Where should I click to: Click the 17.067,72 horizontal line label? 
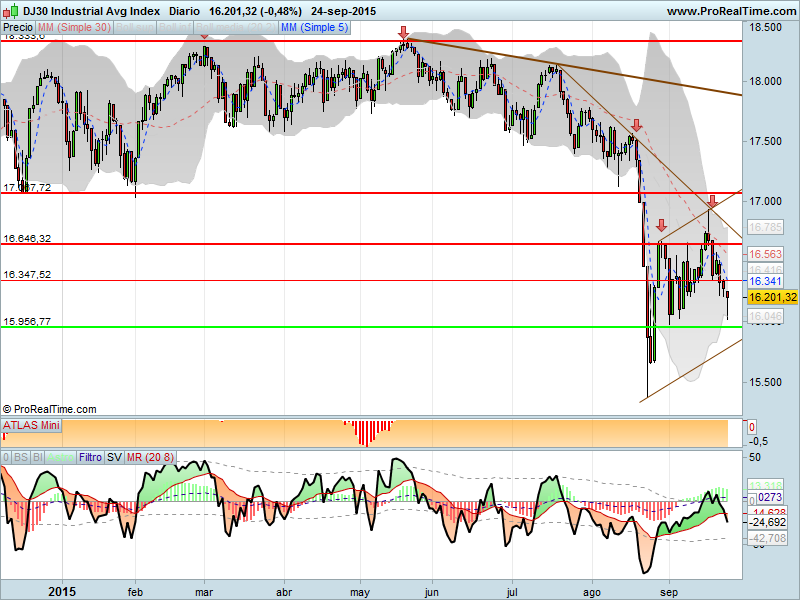(x=27, y=187)
